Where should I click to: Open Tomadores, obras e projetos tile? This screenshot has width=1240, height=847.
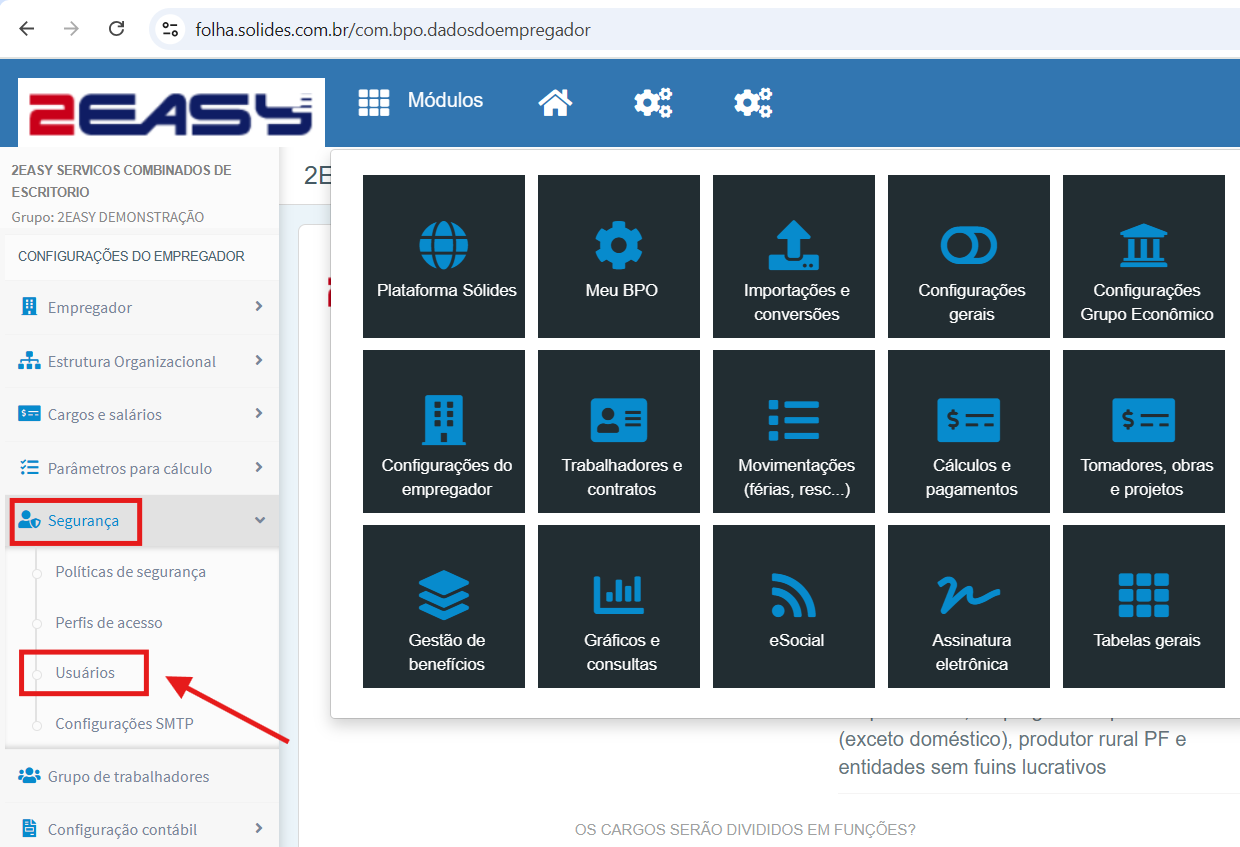(1144, 432)
